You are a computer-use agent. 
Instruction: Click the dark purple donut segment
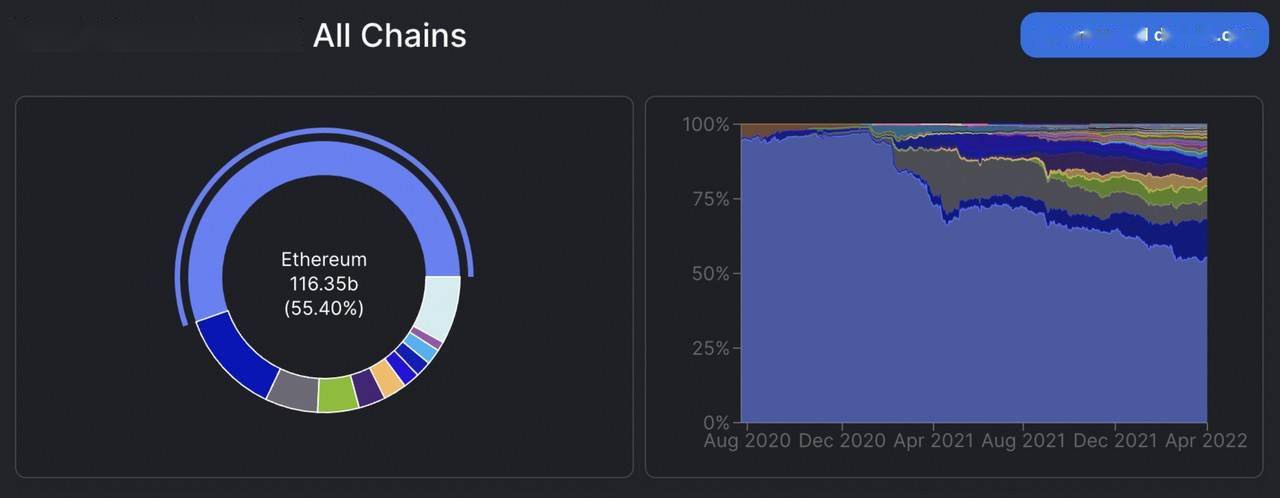point(367,388)
